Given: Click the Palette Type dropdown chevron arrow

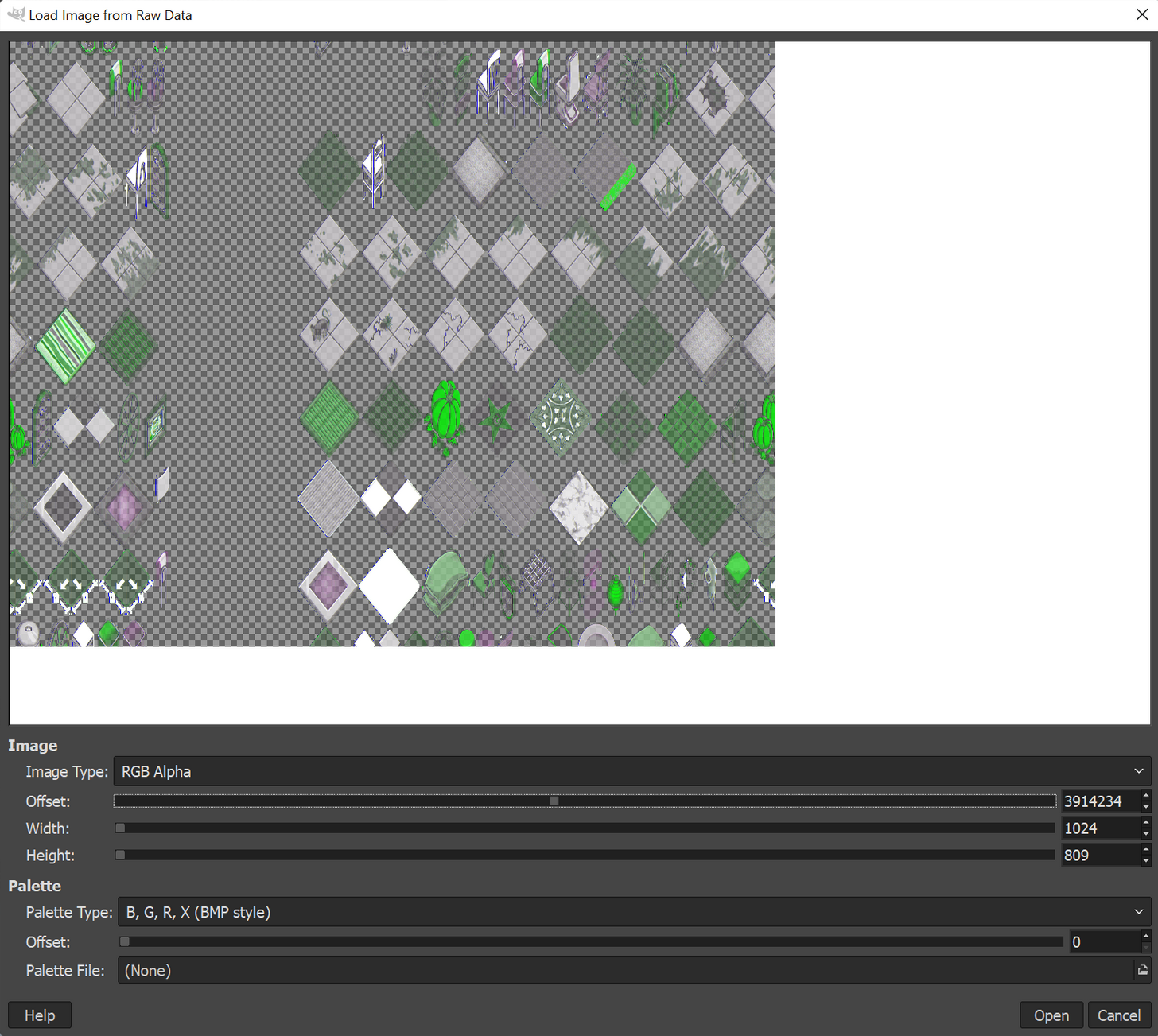Looking at the screenshot, I should (x=1138, y=912).
